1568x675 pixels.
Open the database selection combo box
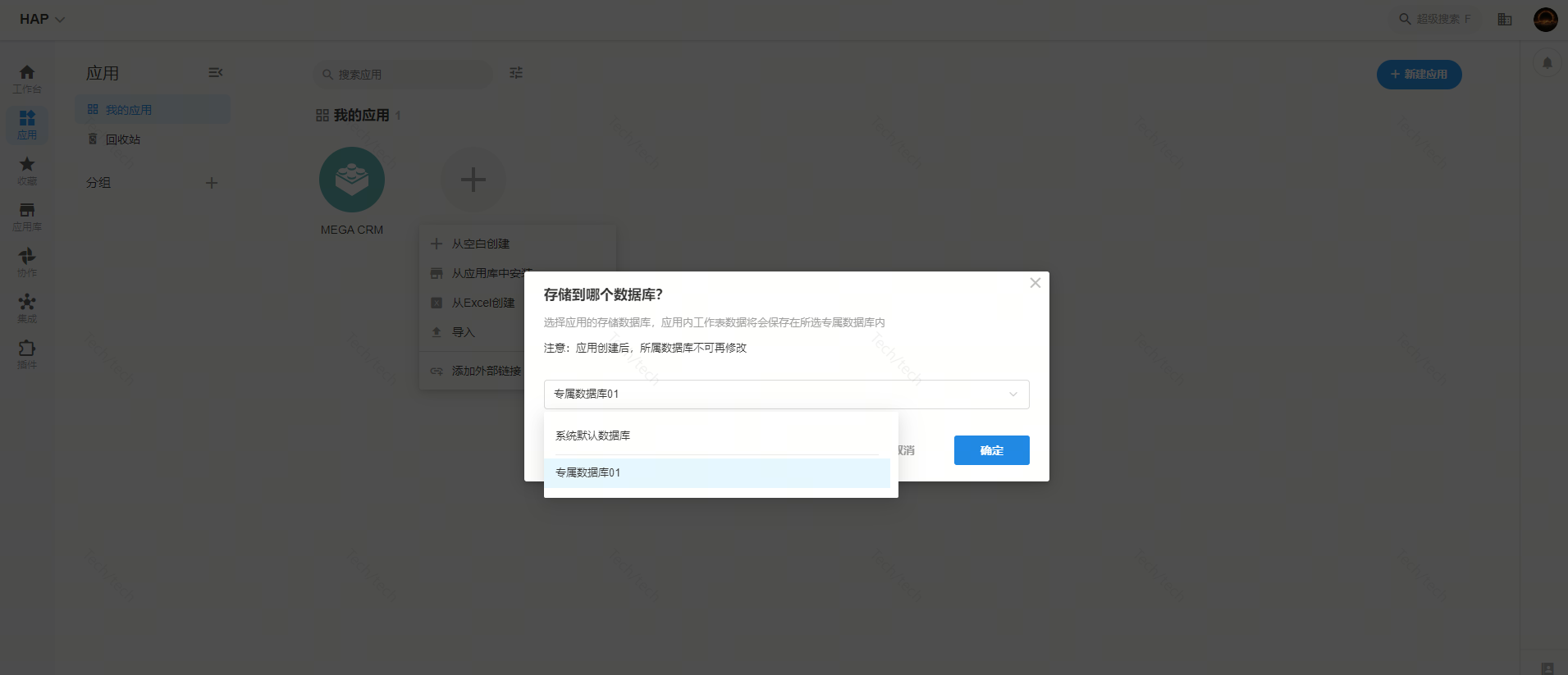click(x=785, y=395)
